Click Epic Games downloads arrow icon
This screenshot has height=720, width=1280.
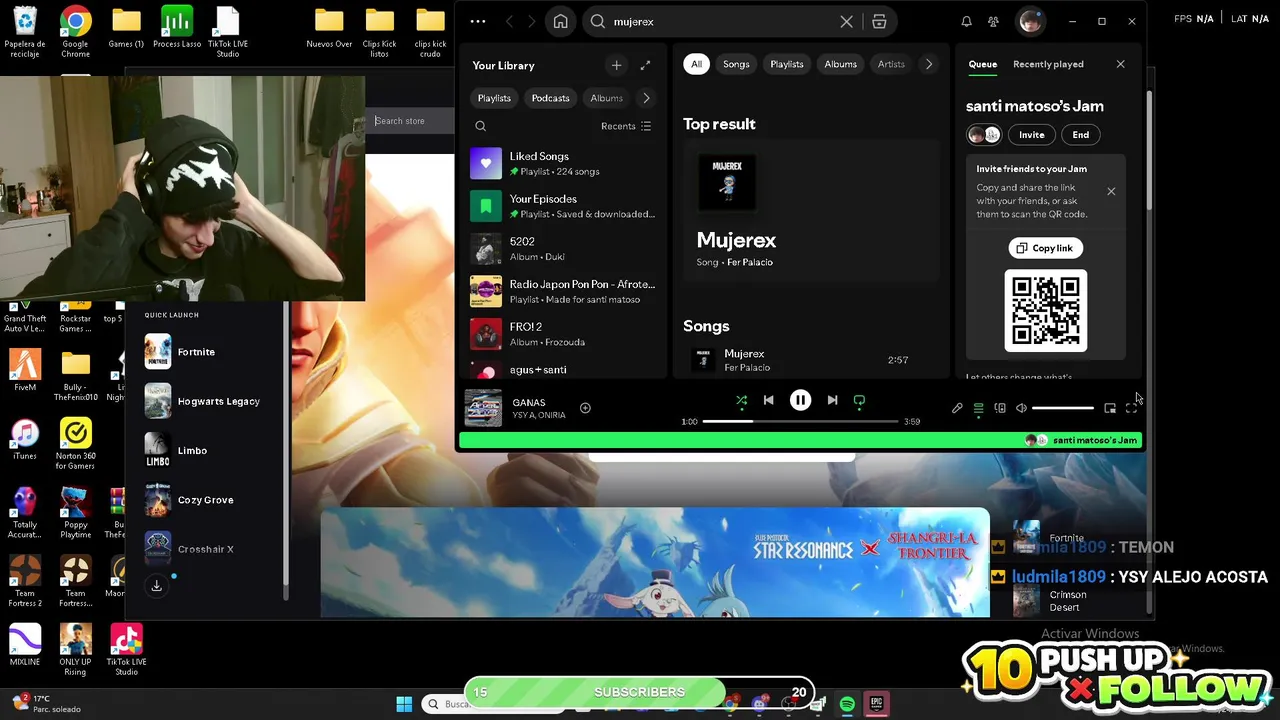point(157,586)
